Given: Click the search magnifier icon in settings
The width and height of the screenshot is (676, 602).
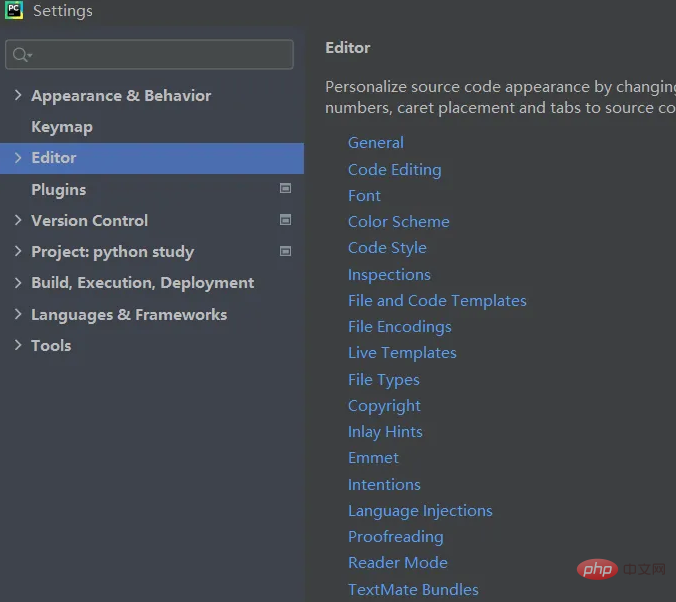Looking at the screenshot, I should 21,55.
